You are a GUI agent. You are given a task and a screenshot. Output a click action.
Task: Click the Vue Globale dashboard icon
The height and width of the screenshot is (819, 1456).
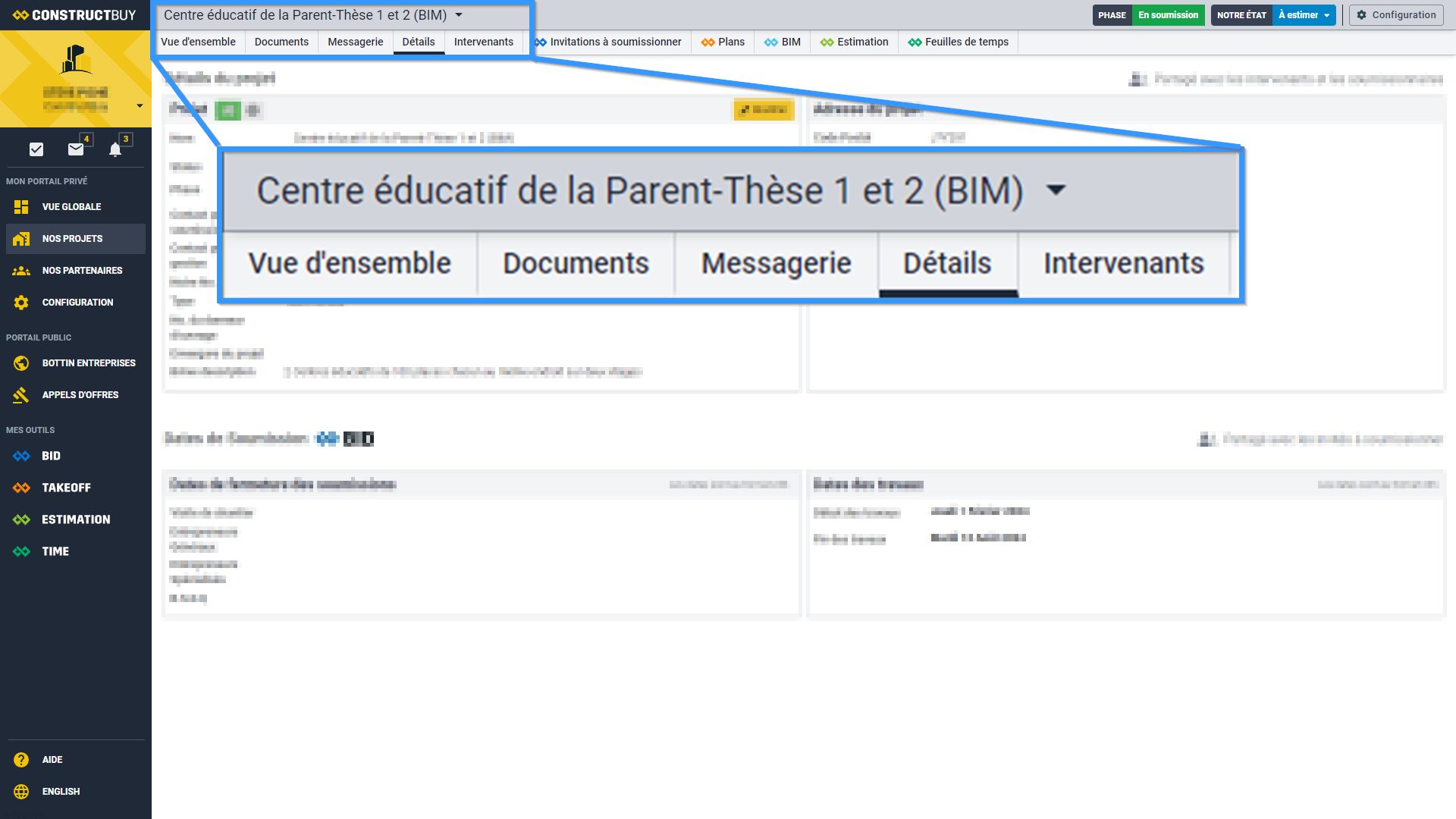click(21, 206)
